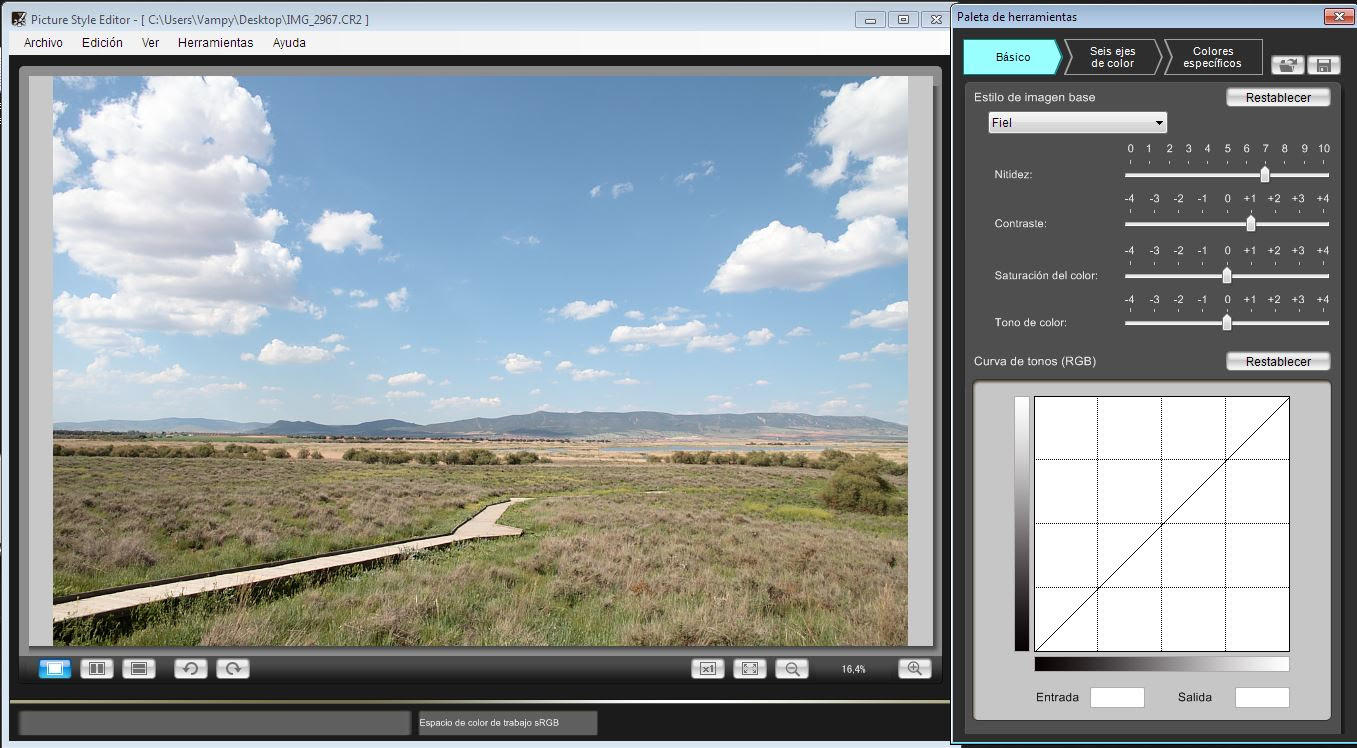Screen dimensions: 1357x748
Task: Click the Saturación del color slider handle
Action: 1227,275
